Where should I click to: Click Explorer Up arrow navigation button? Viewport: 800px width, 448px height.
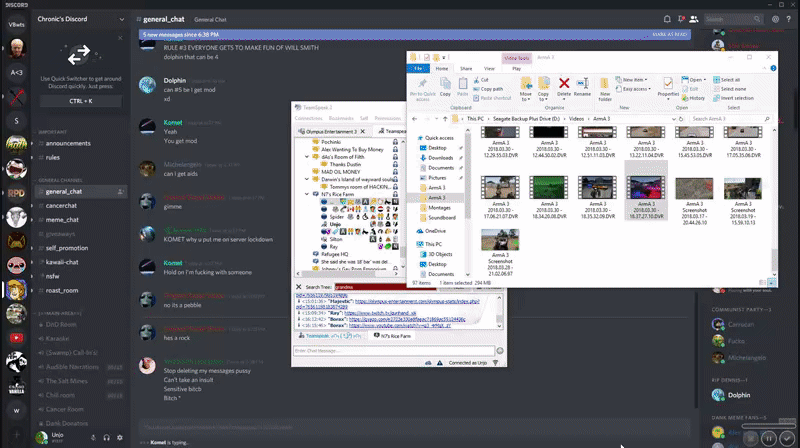click(x=445, y=119)
